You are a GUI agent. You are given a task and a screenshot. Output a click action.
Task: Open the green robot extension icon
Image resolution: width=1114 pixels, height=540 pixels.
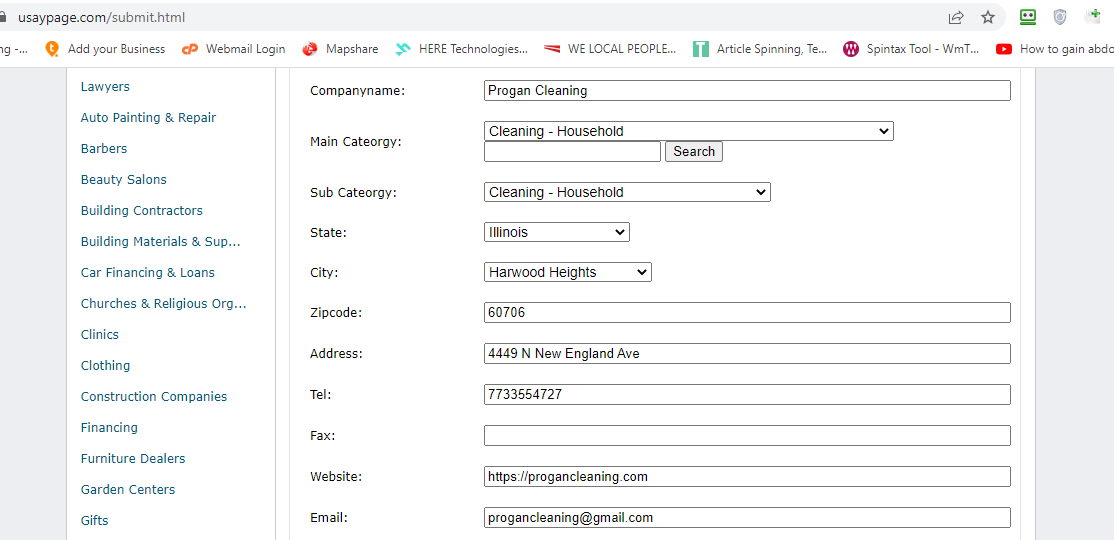1027,17
